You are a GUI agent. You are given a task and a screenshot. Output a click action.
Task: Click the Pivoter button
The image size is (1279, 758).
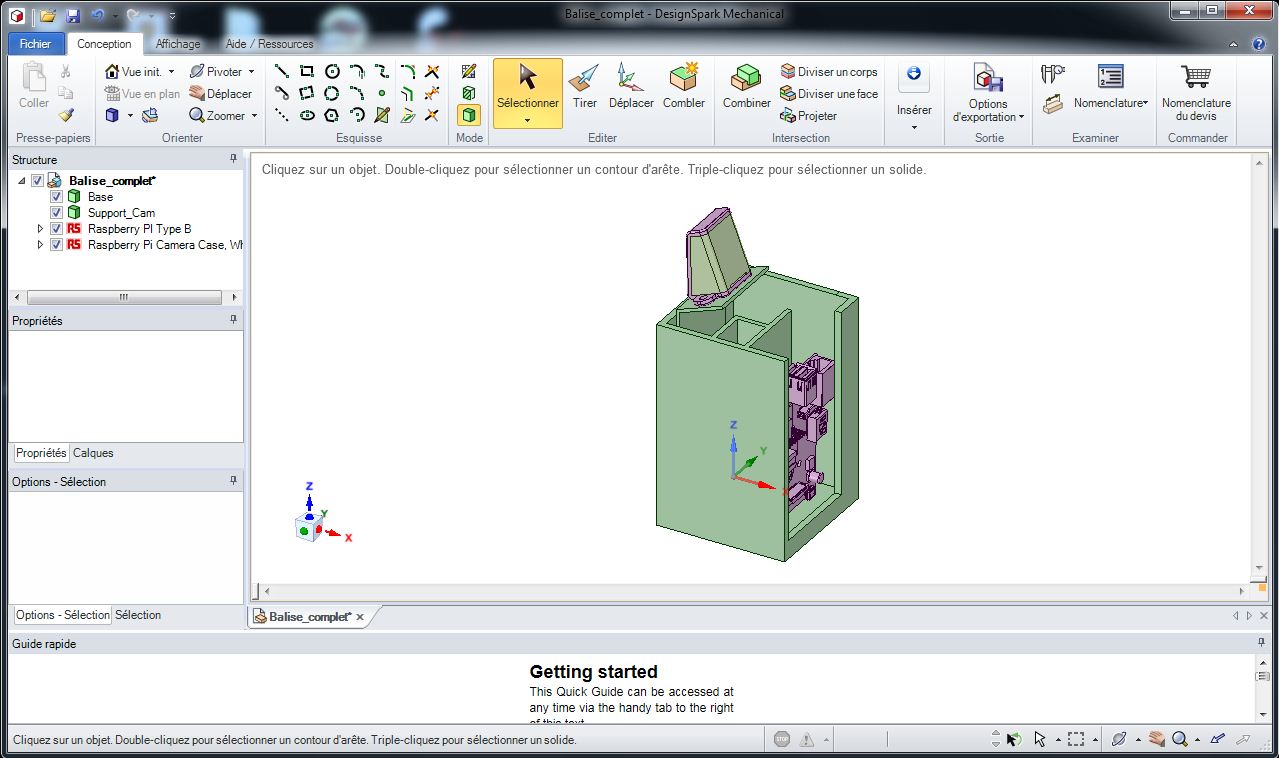coord(216,72)
